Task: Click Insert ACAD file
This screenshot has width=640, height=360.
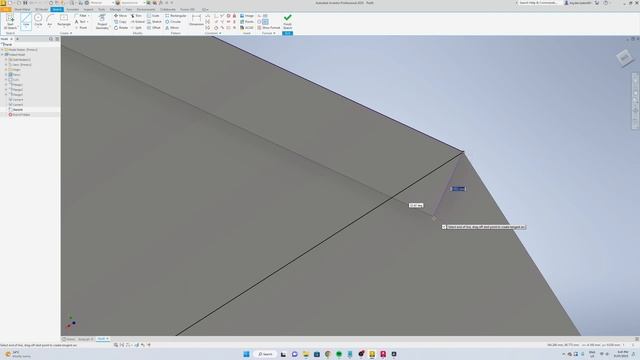Action: (247, 28)
